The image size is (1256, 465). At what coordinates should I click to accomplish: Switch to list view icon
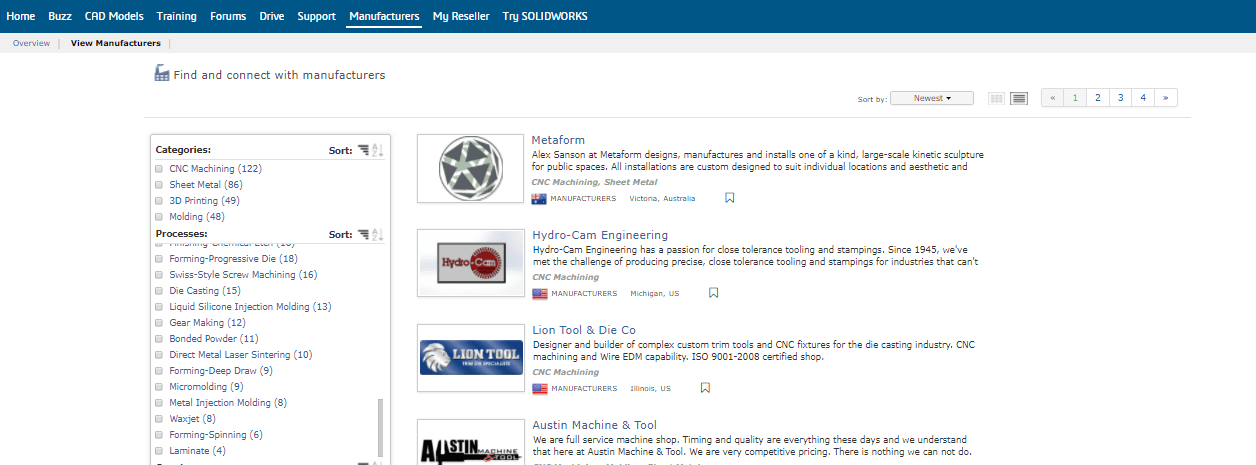click(1019, 98)
